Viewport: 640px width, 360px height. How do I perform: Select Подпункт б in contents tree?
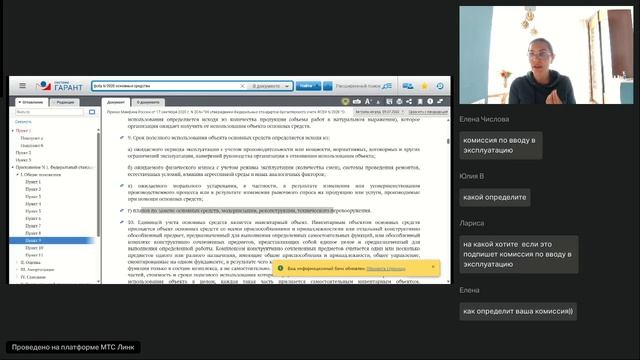[x=32, y=145]
